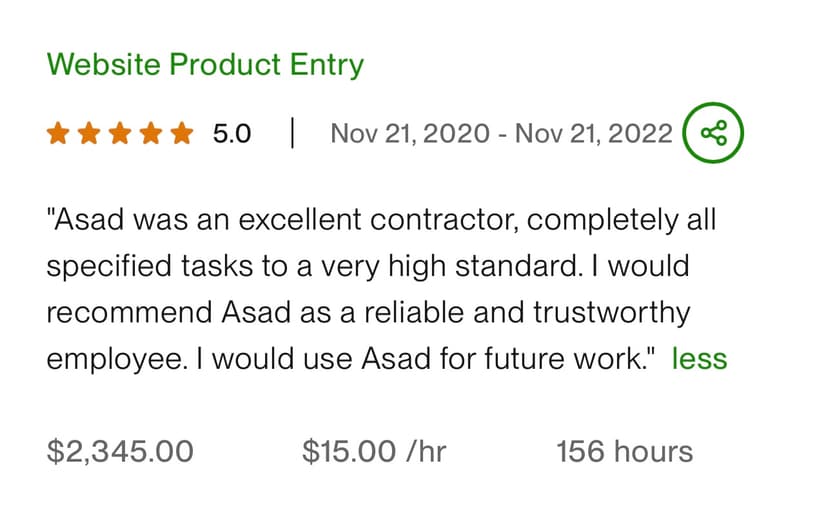Click the 156 hours worked label
Viewport: 828px width, 512px height.
pos(625,452)
